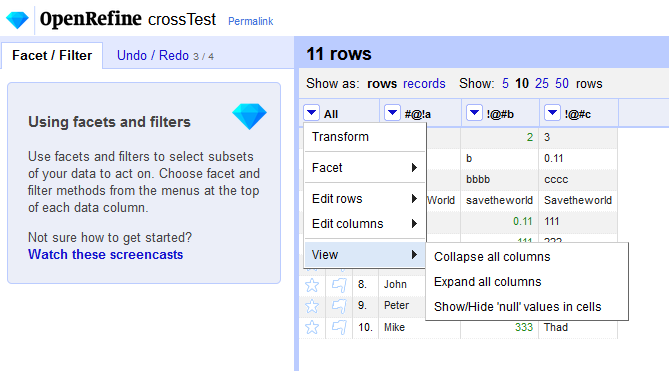Open the All column dropdown arrow

point(311,113)
